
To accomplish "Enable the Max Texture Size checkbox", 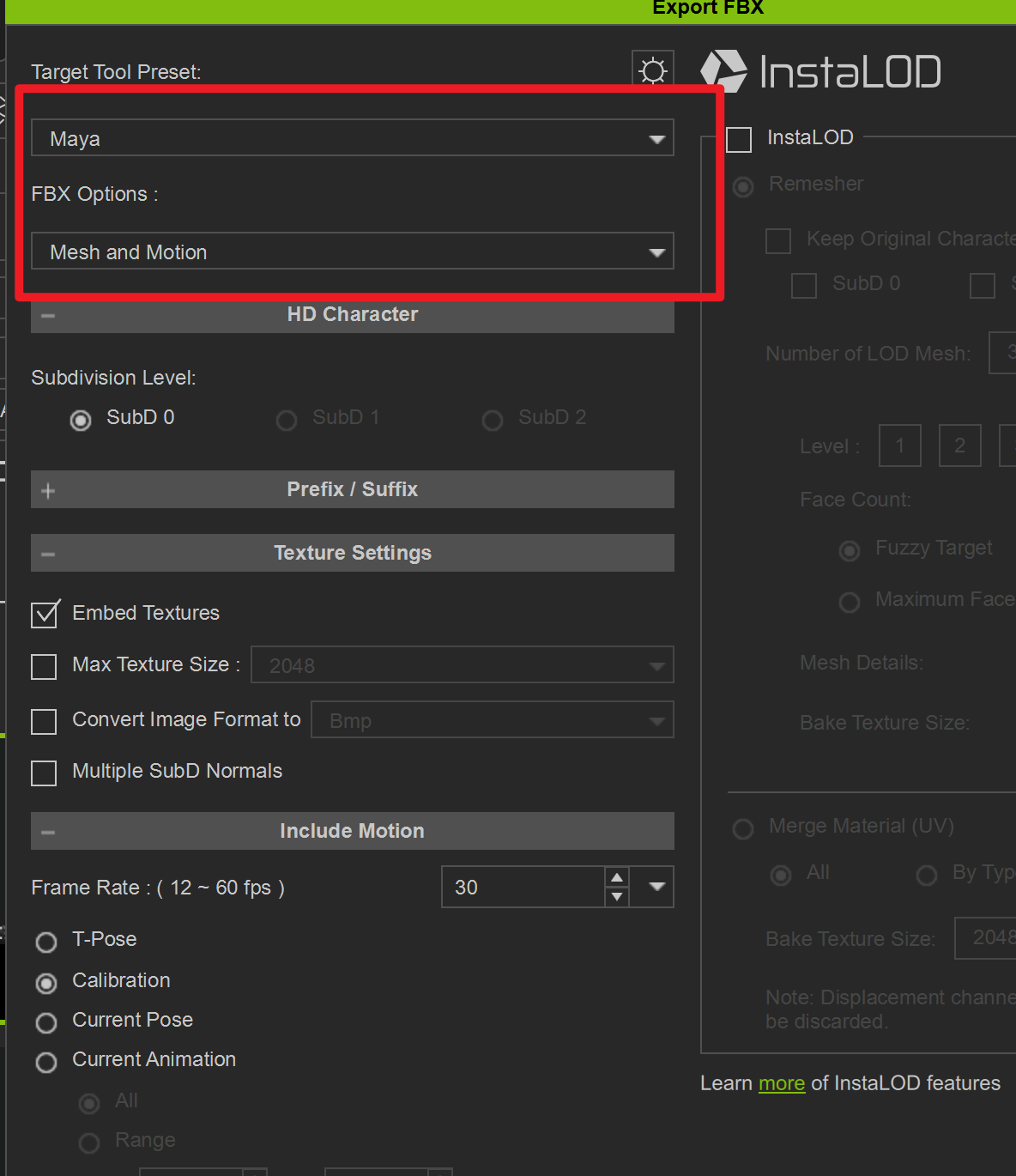I will pyautogui.click(x=44, y=666).
